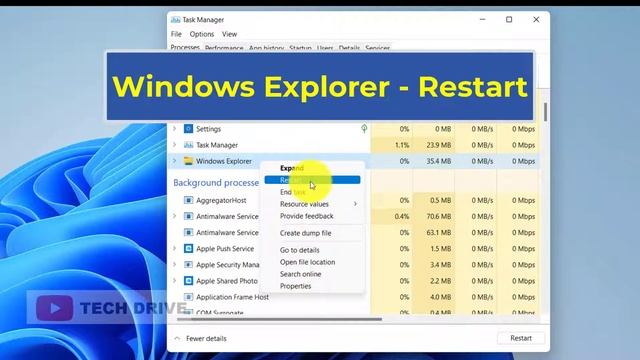Click the Windows Explorer folder icon
This screenshot has height=360, width=640.
(188, 161)
